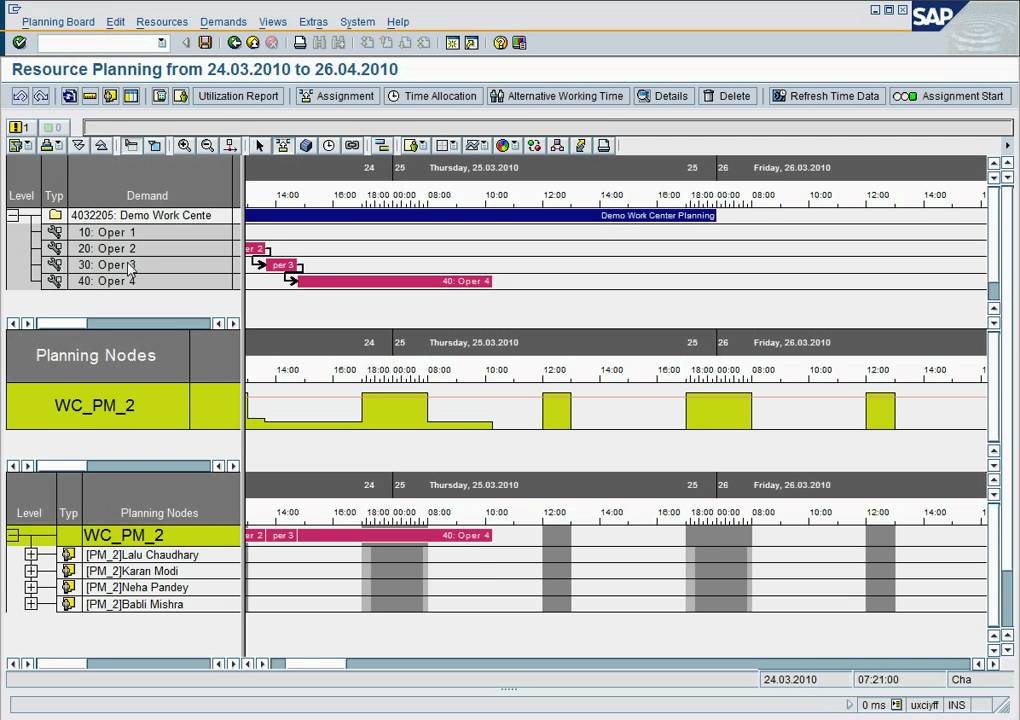Open the Resources menu

(162, 22)
